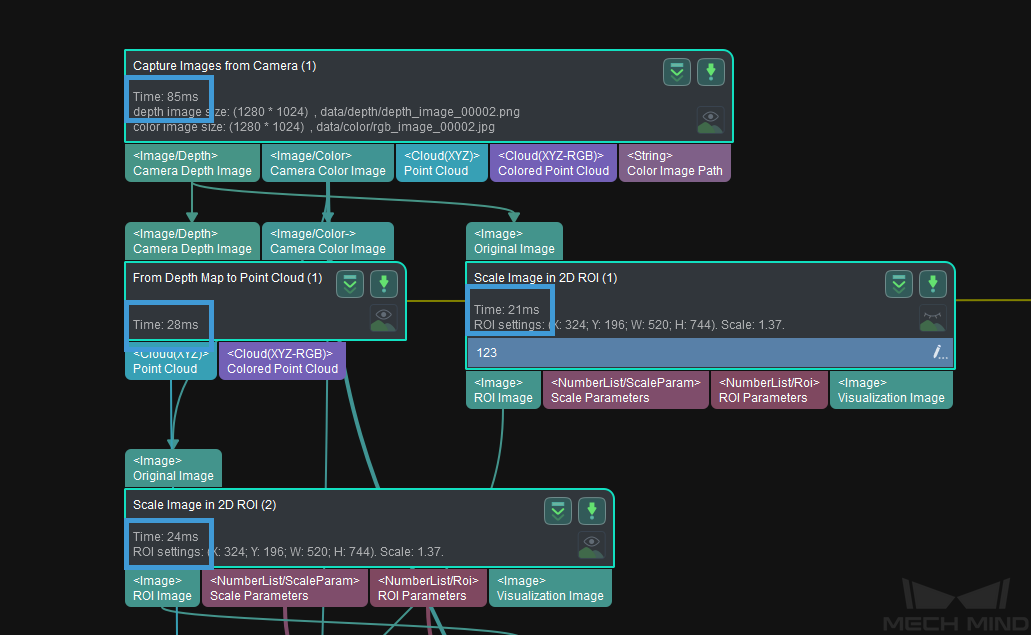Viewport: 1031px width, 635px height.
Task: Click the 123 text field in Scale Image (1)
Action: [x=690, y=353]
